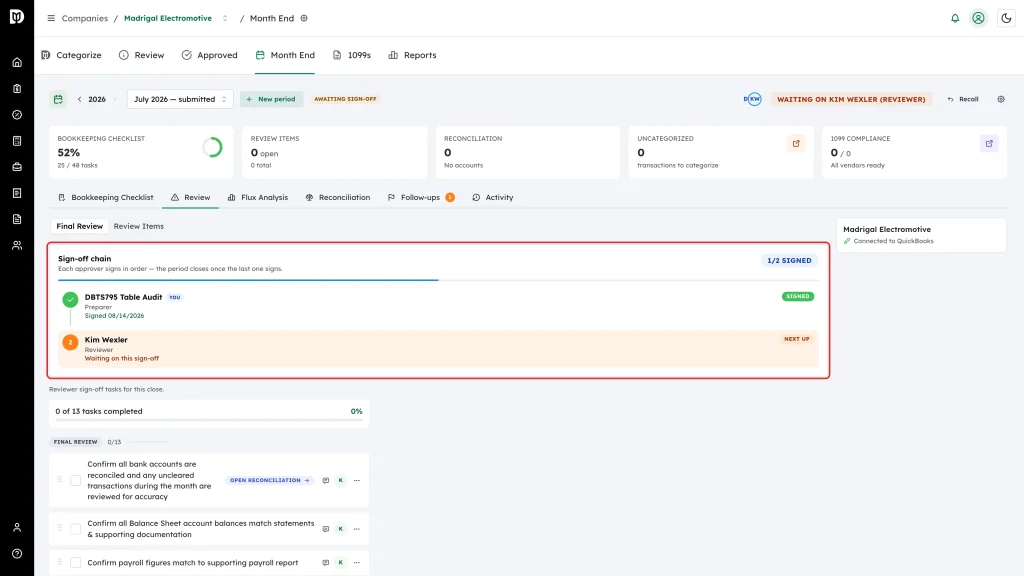
Task: Click K assignee badge on bank accounts task
Action: click(x=341, y=481)
